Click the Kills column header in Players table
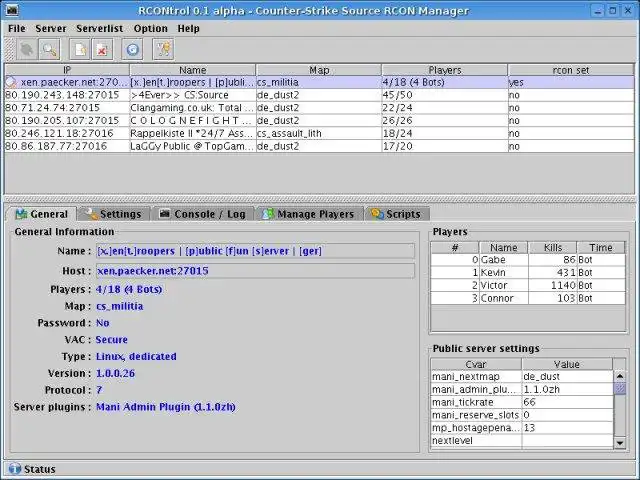This screenshot has height=480, width=640. 551,247
